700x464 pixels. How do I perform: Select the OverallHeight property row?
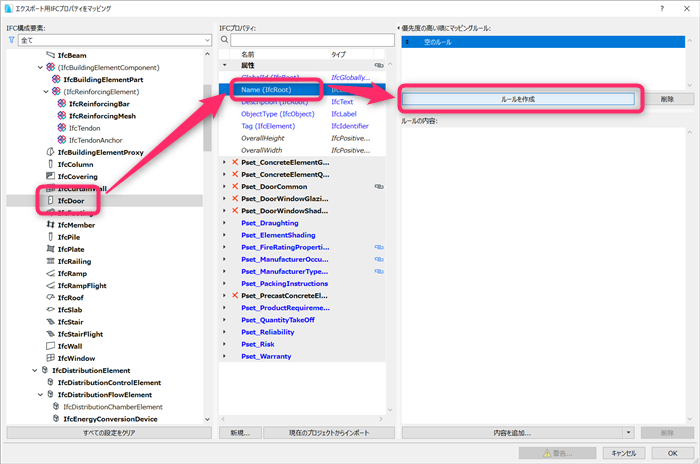click(302, 138)
